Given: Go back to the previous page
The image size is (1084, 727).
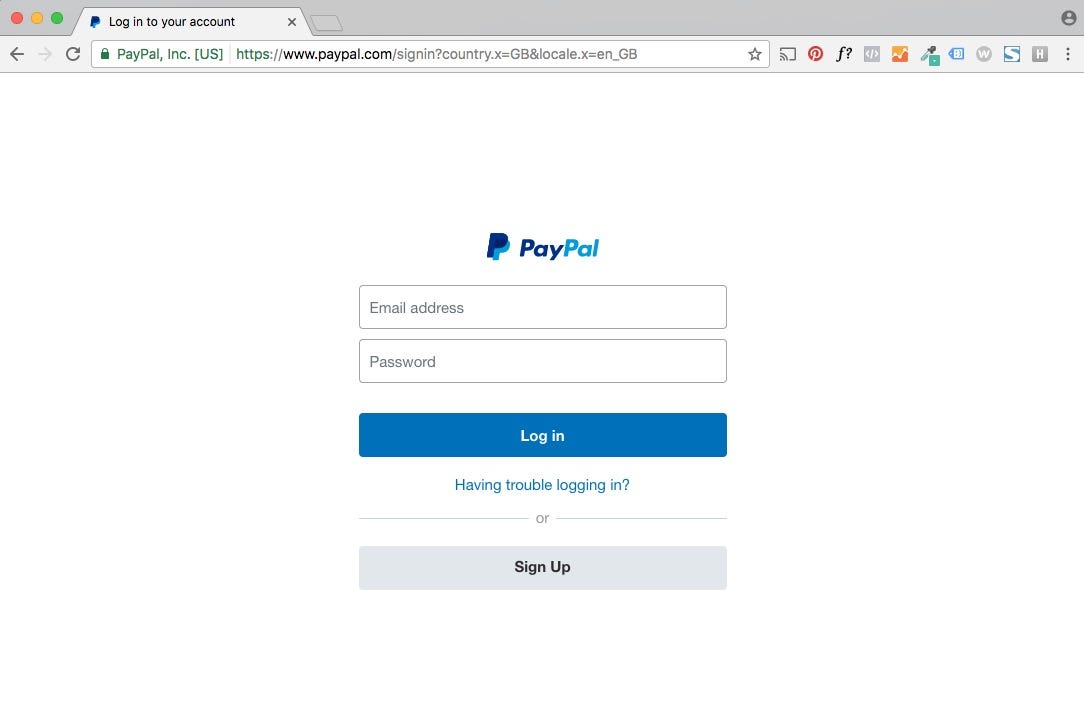Looking at the screenshot, I should coord(17,54).
